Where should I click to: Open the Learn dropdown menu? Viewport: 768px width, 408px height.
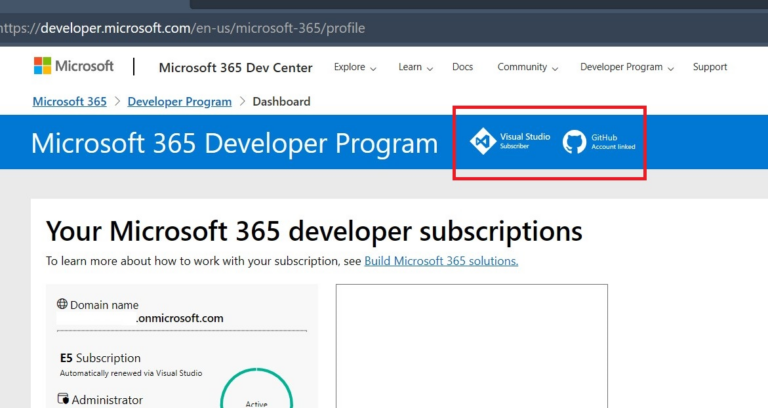(x=415, y=67)
